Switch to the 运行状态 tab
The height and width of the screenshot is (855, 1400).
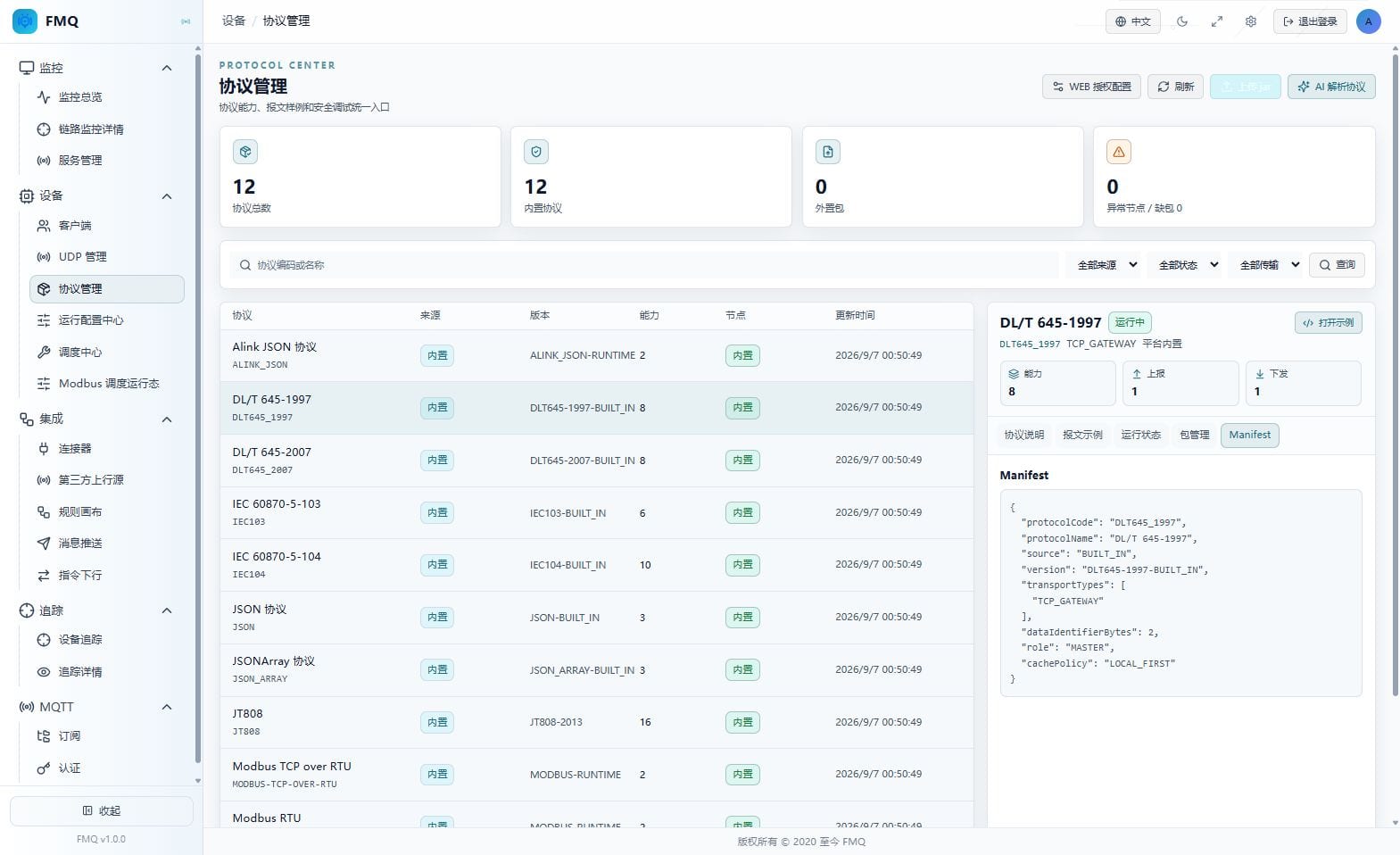pos(1140,436)
